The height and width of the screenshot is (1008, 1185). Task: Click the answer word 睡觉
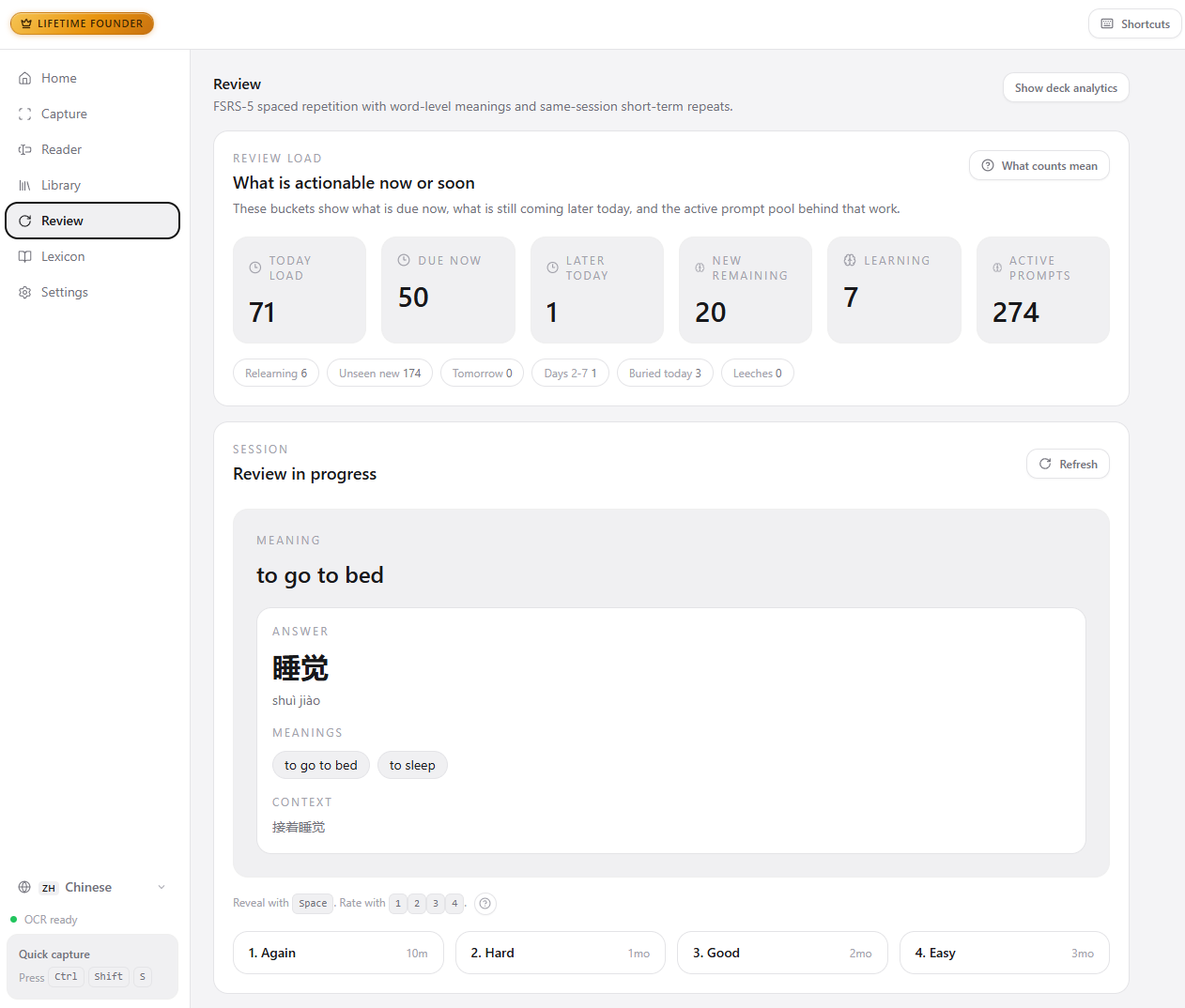300,668
